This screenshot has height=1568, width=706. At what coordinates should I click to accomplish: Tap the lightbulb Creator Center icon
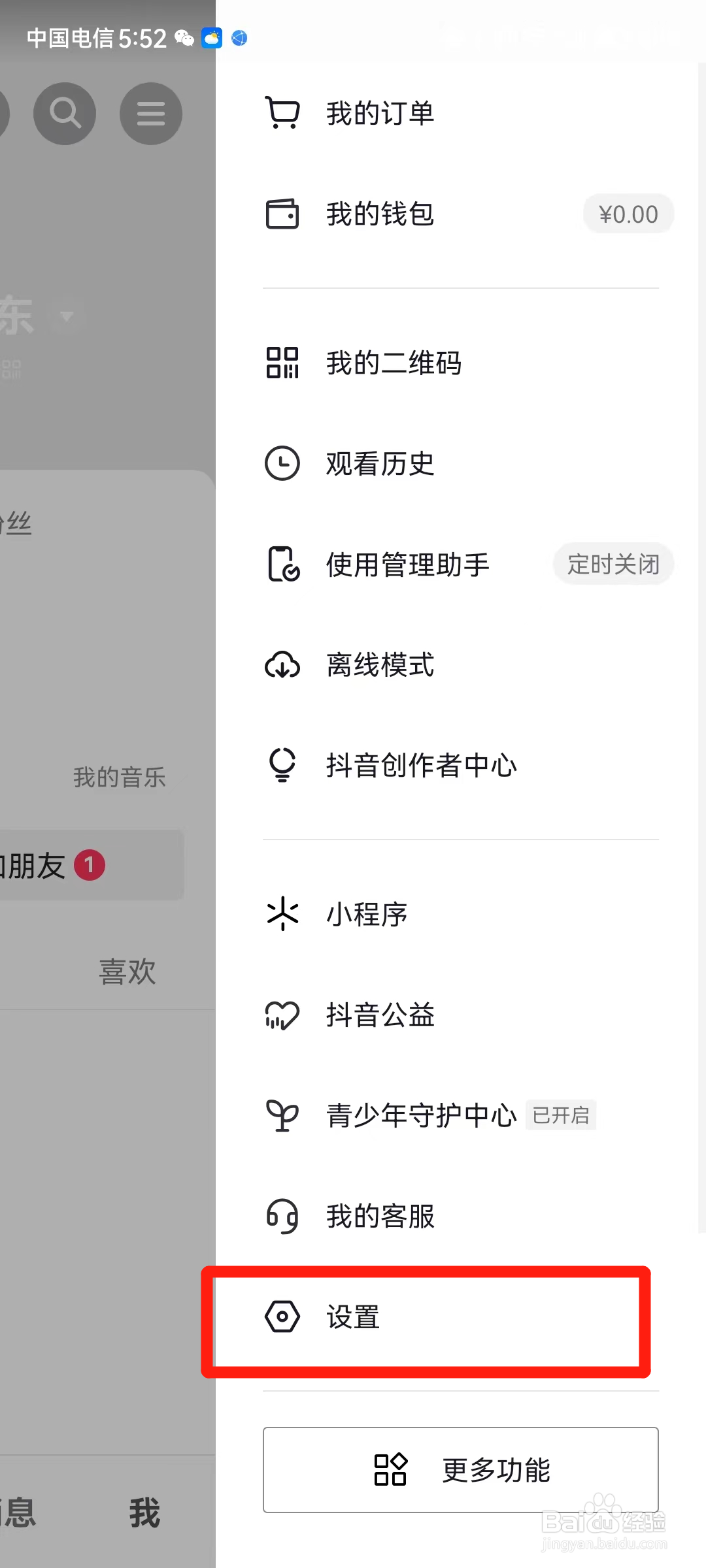[x=282, y=765]
